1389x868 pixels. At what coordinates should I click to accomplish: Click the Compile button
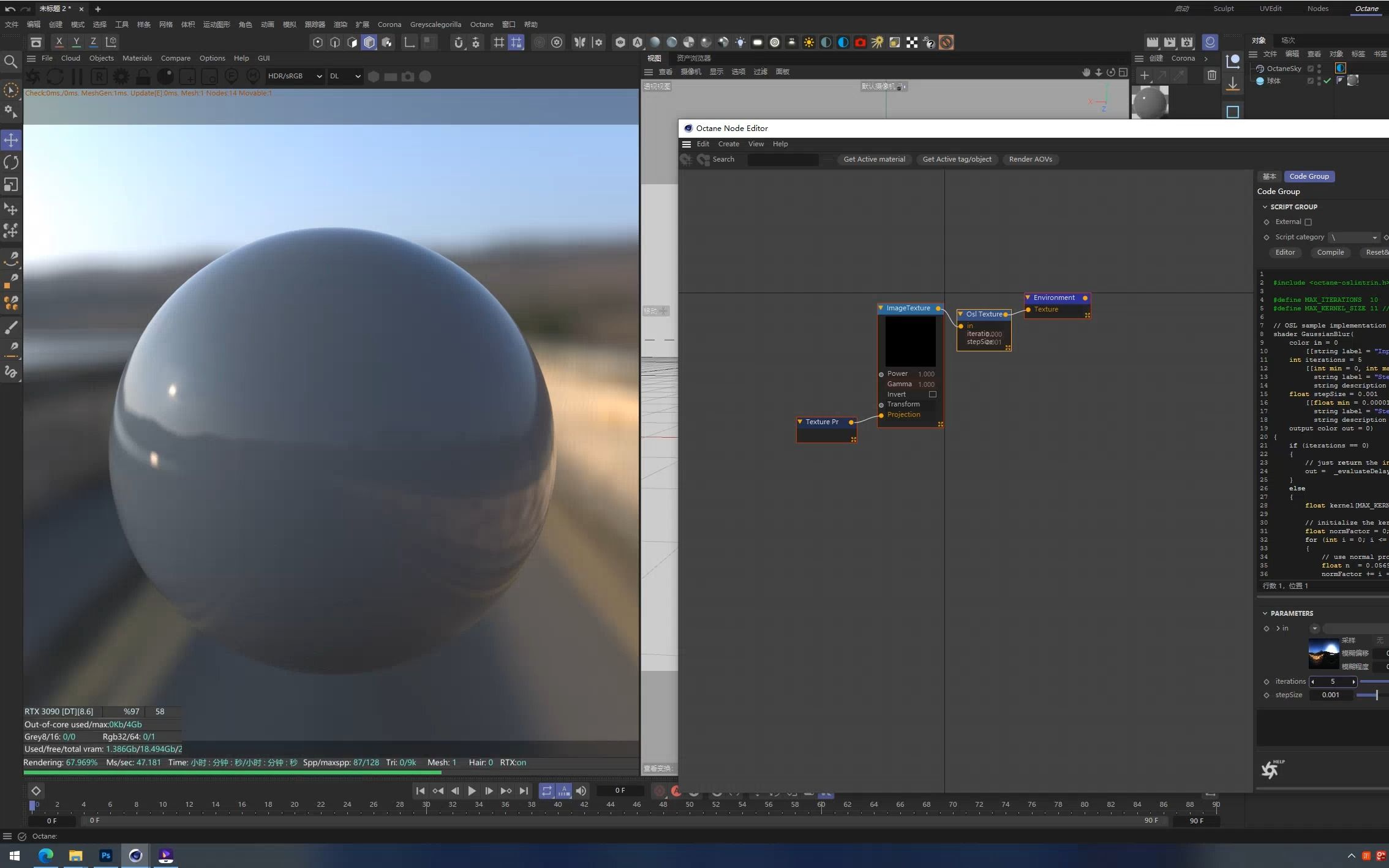[1330, 252]
